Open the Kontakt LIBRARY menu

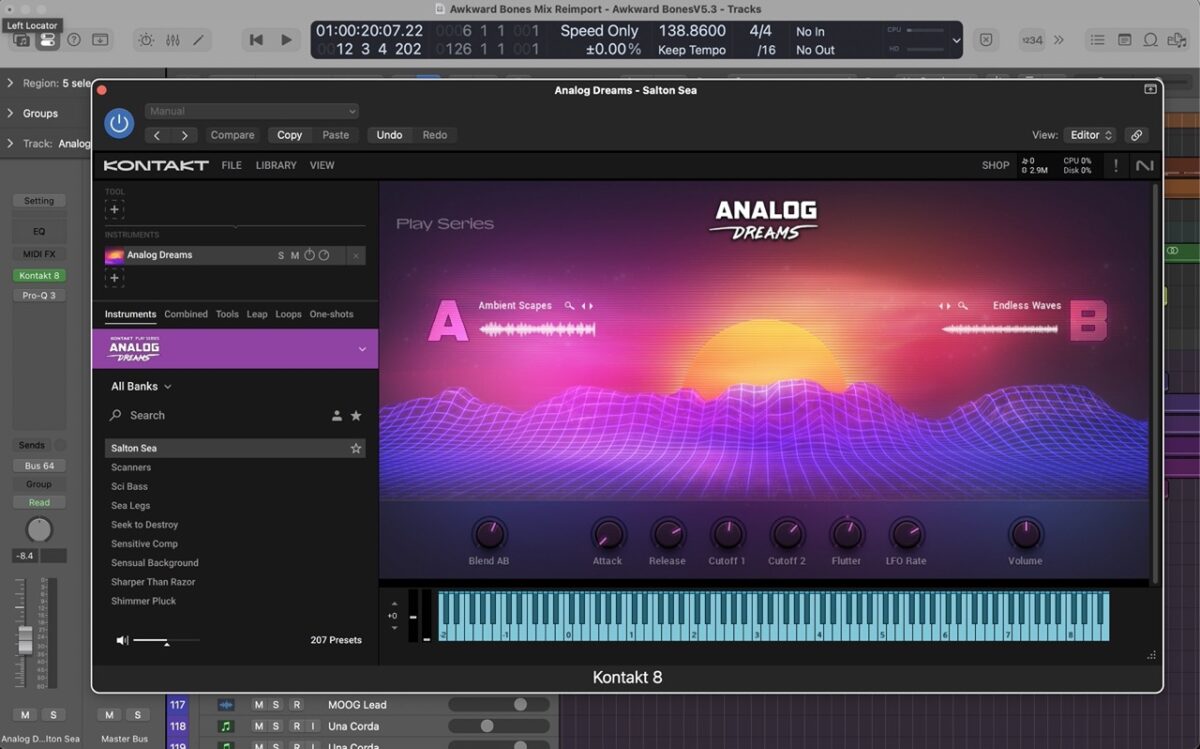[275, 166]
